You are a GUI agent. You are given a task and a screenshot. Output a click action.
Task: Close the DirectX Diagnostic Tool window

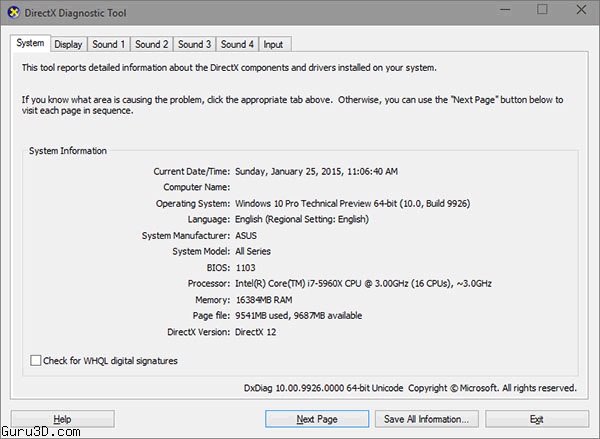581,10
